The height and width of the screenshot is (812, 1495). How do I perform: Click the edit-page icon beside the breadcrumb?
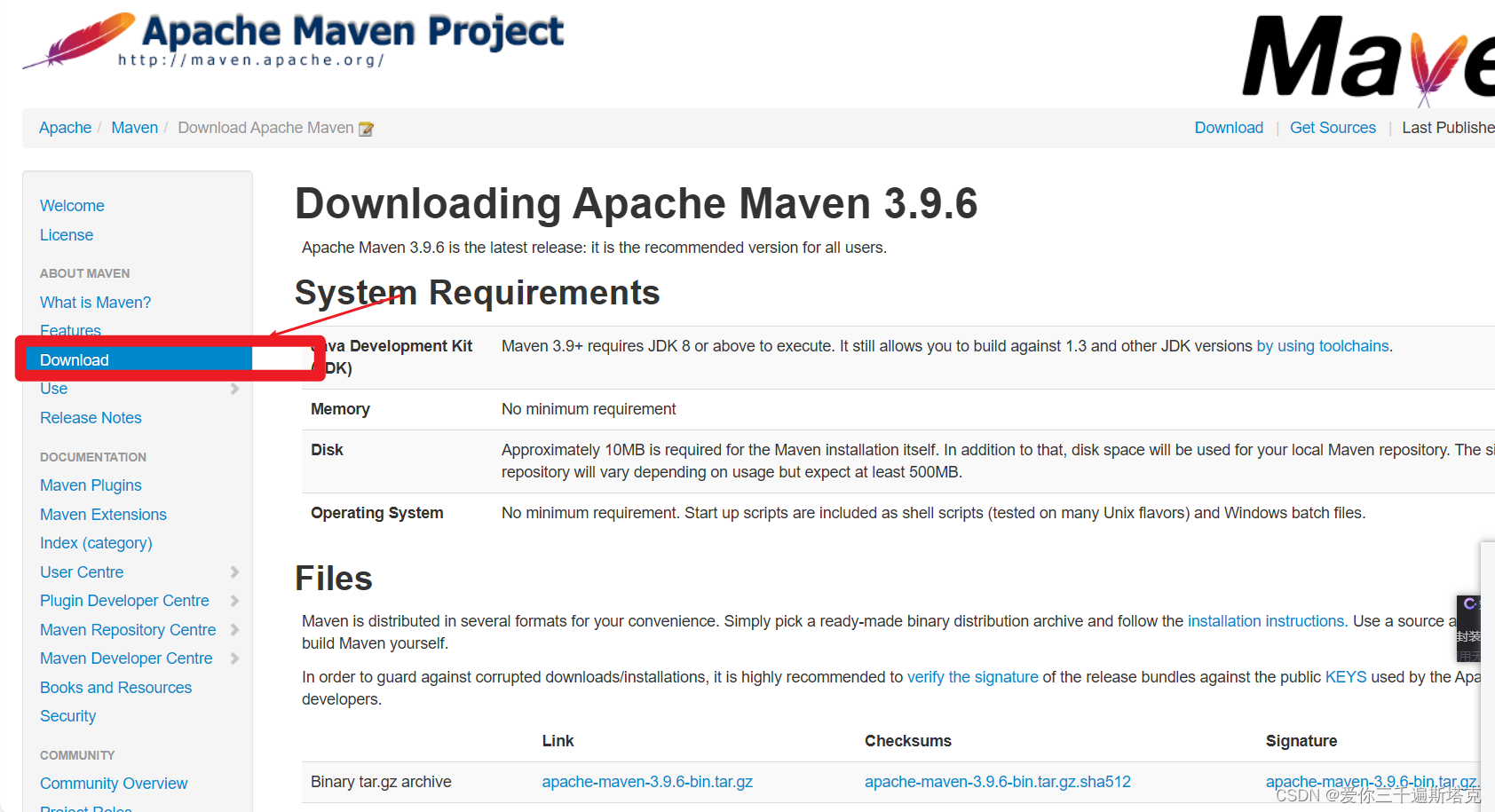366,128
